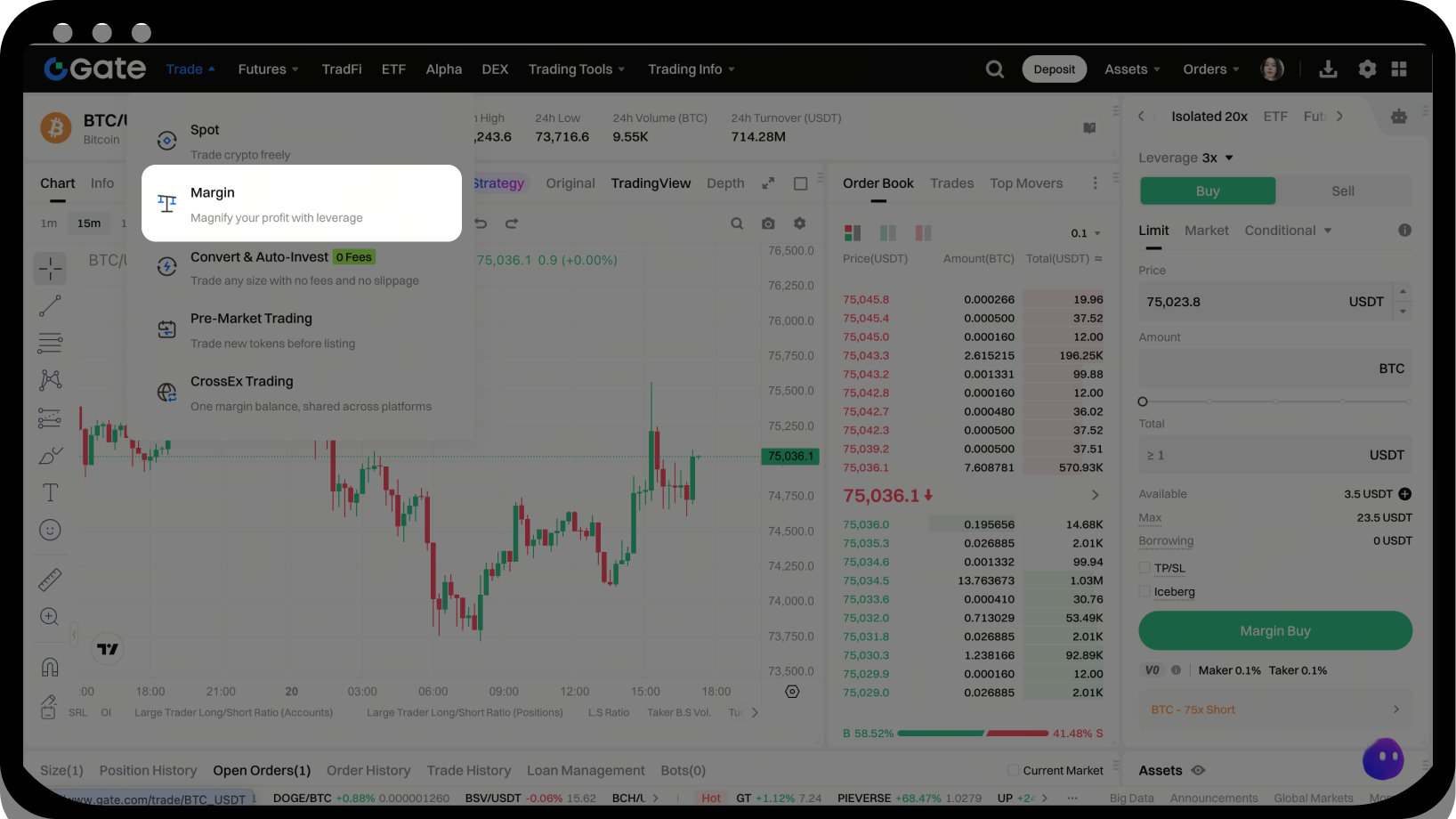
Task: Select the text annotation tool
Action: (50, 492)
